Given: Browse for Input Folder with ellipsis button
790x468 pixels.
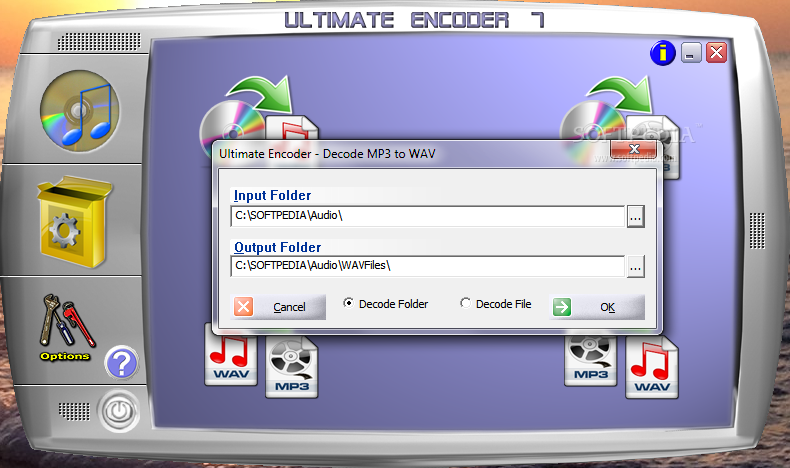Looking at the screenshot, I should (635, 217).
